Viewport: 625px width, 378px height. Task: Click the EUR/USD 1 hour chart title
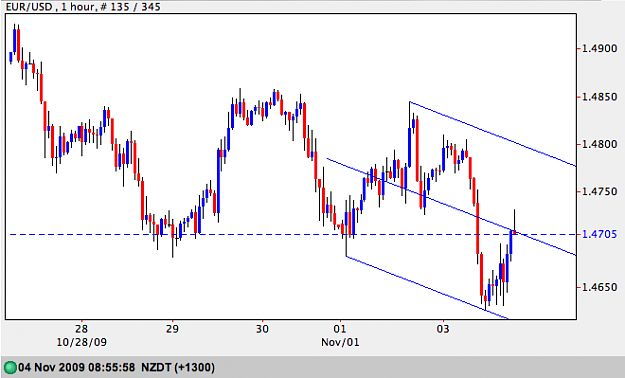[x=83, y=6]
